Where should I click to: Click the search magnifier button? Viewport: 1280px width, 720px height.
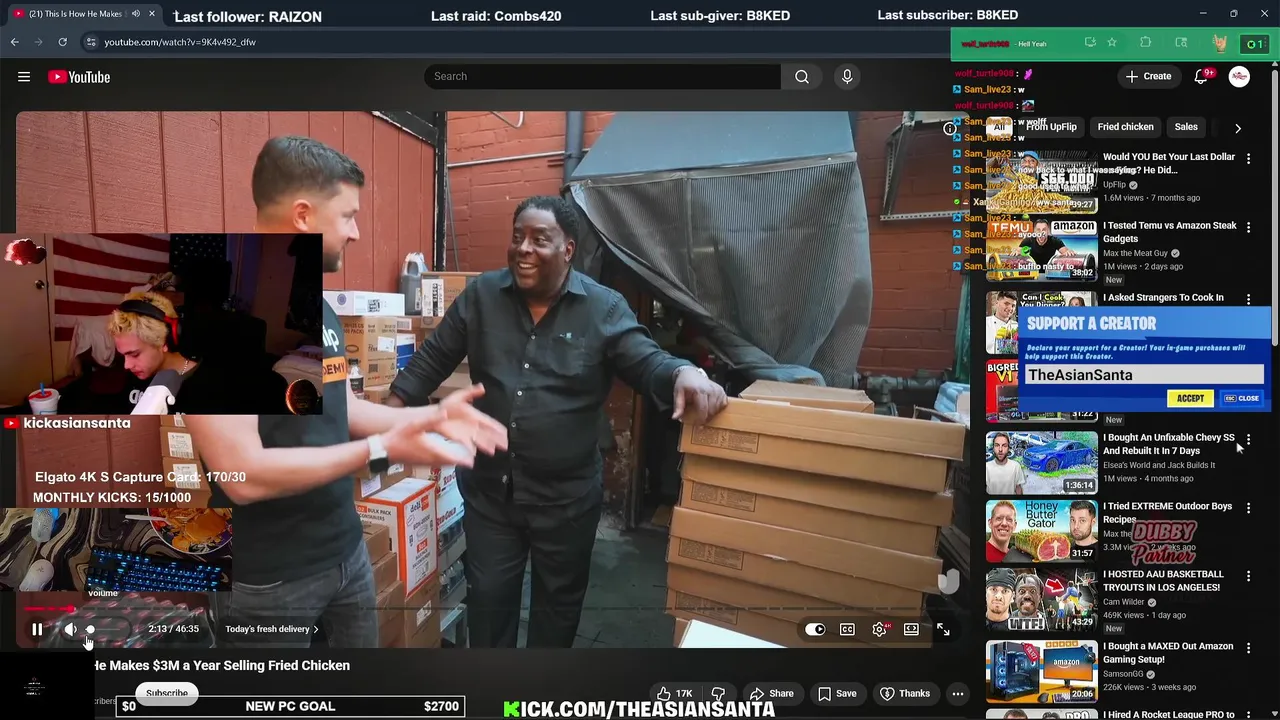802,76
